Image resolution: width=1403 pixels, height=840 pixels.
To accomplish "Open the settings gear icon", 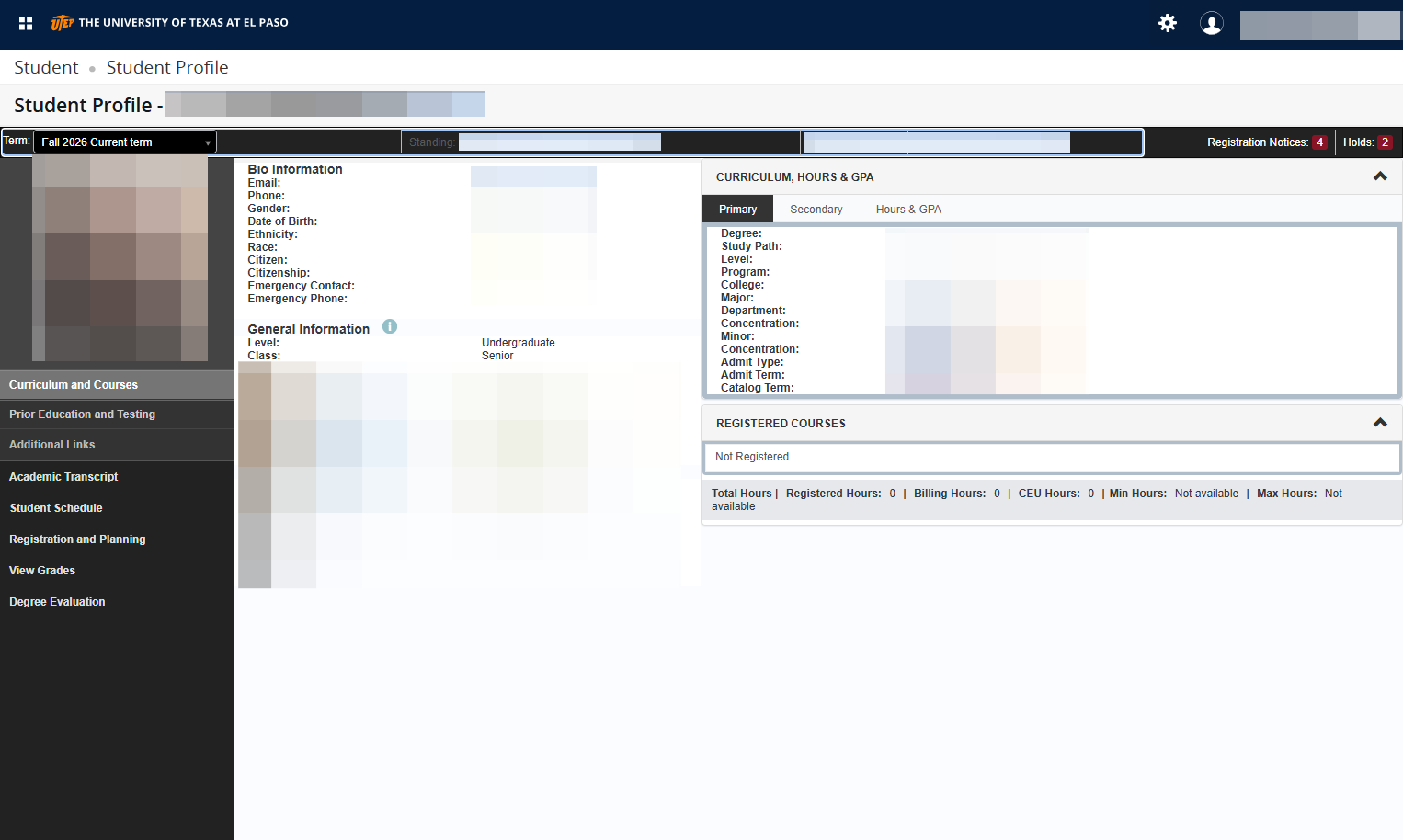I will coord(1168,23).
